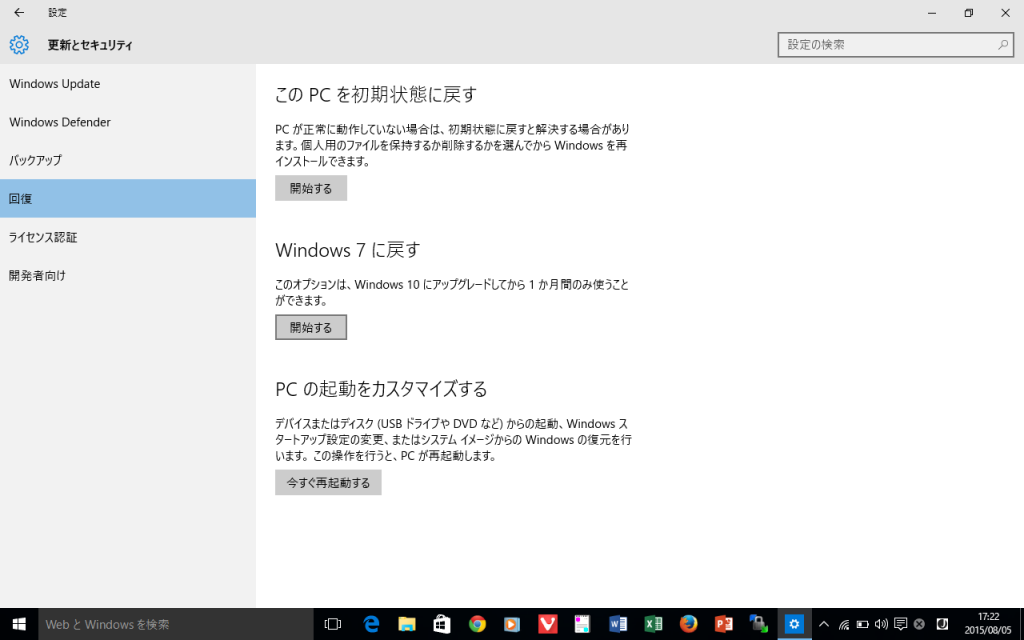Launch Microsoft Word from taskbar
1024x640 pixels.
point(618,624)
